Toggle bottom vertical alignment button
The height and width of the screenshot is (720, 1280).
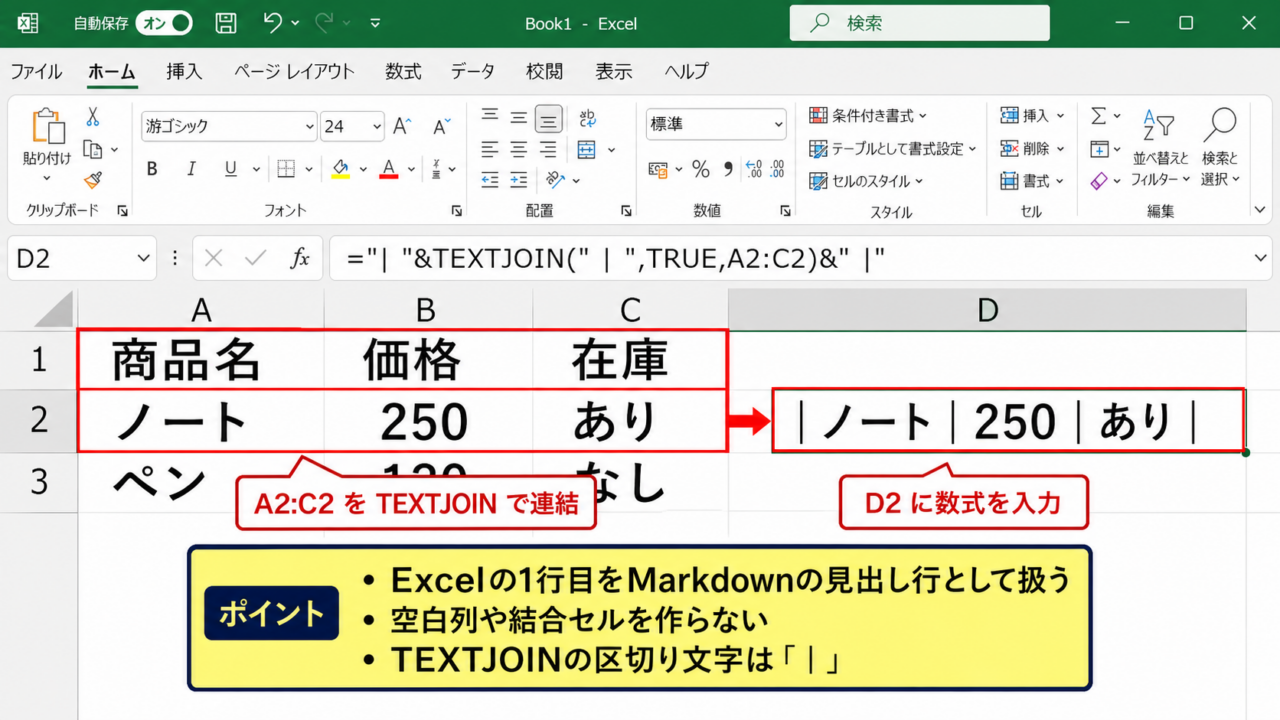pyautogui.click(x=548, y=118)
